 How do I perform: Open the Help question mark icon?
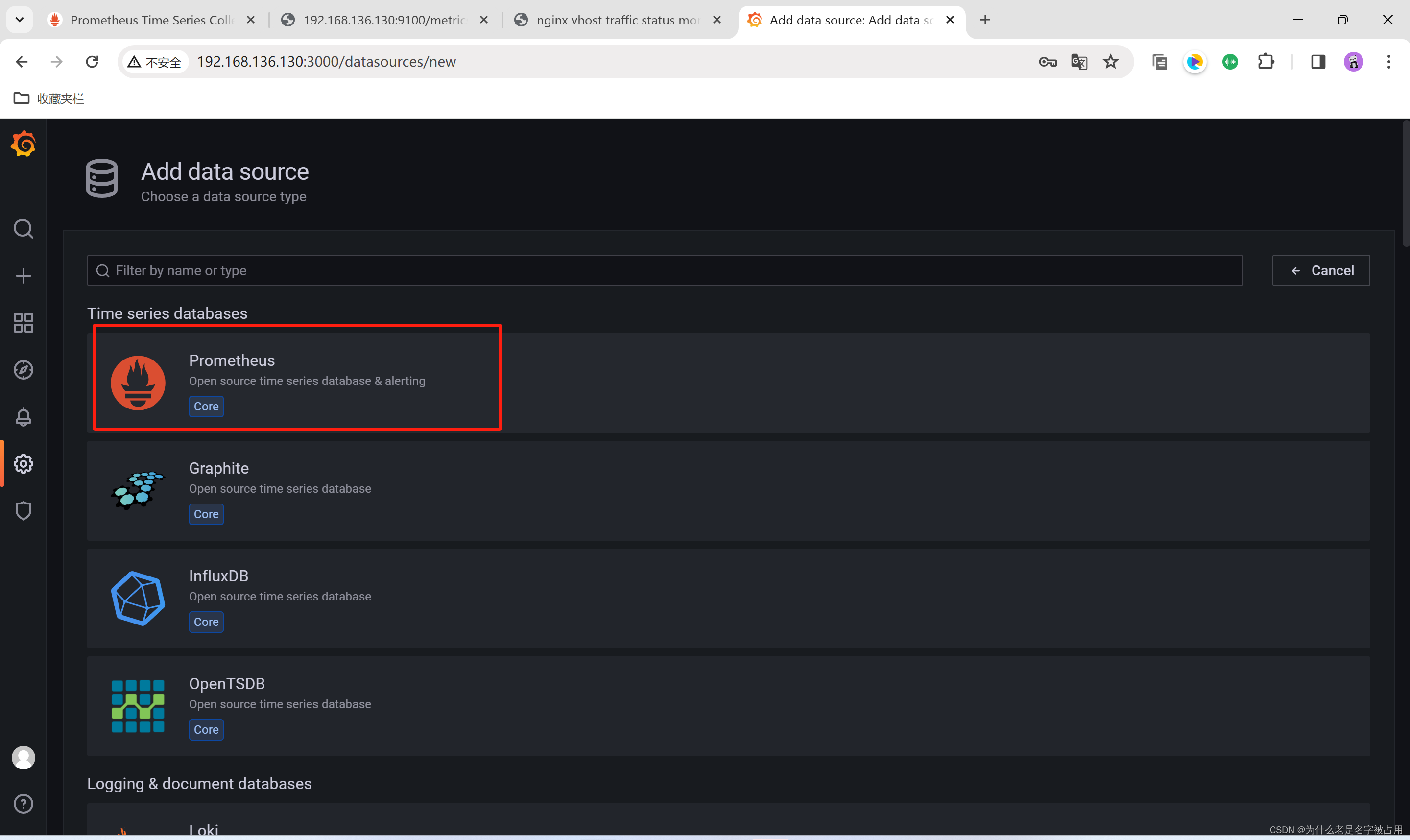(x=23, y=804)
